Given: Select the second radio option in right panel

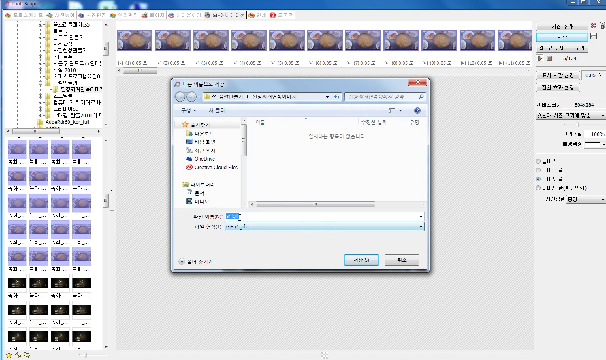Looking at the screenshot, I should [x=539, y=170].
